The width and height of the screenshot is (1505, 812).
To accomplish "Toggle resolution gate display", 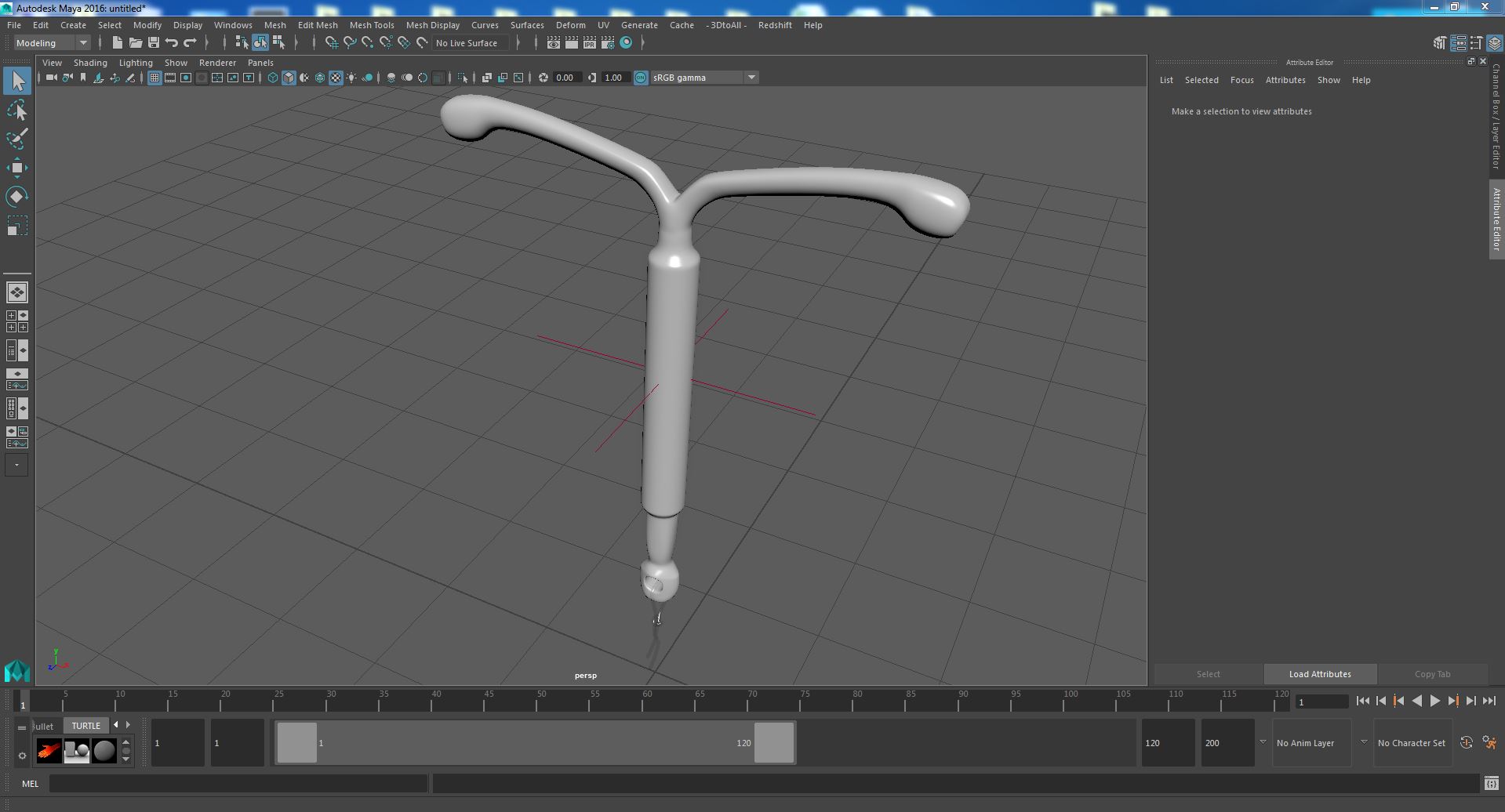I will (x=186, y=78).
